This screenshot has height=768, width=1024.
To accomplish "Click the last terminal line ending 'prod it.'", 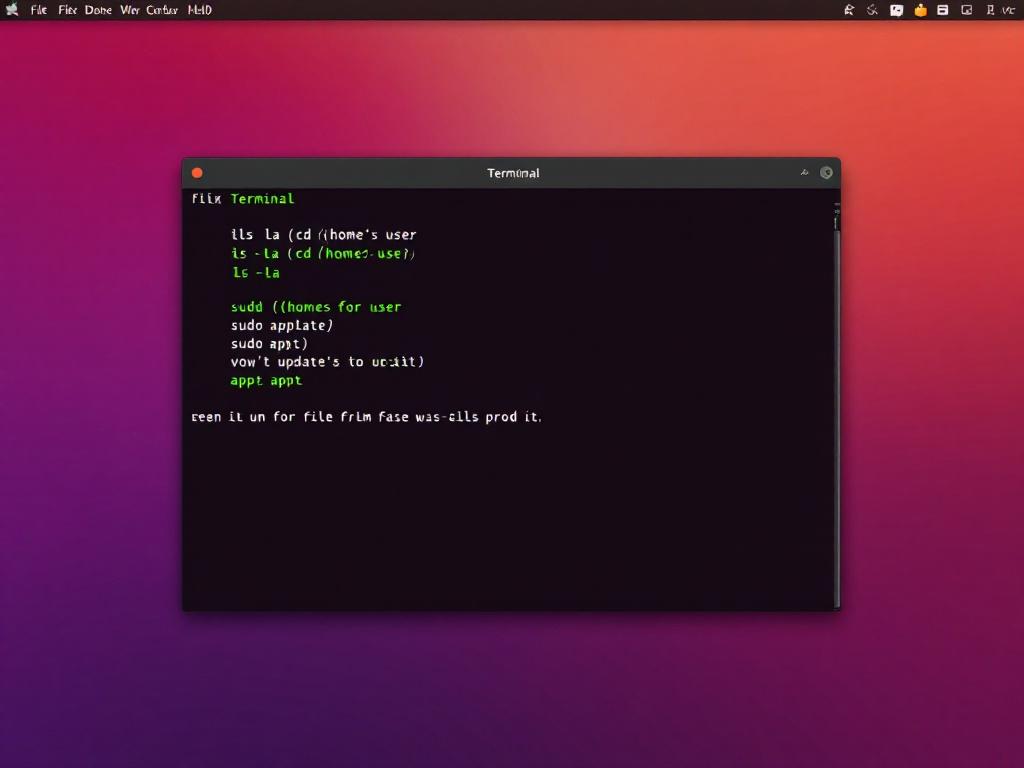I will (x=366, y=417).
